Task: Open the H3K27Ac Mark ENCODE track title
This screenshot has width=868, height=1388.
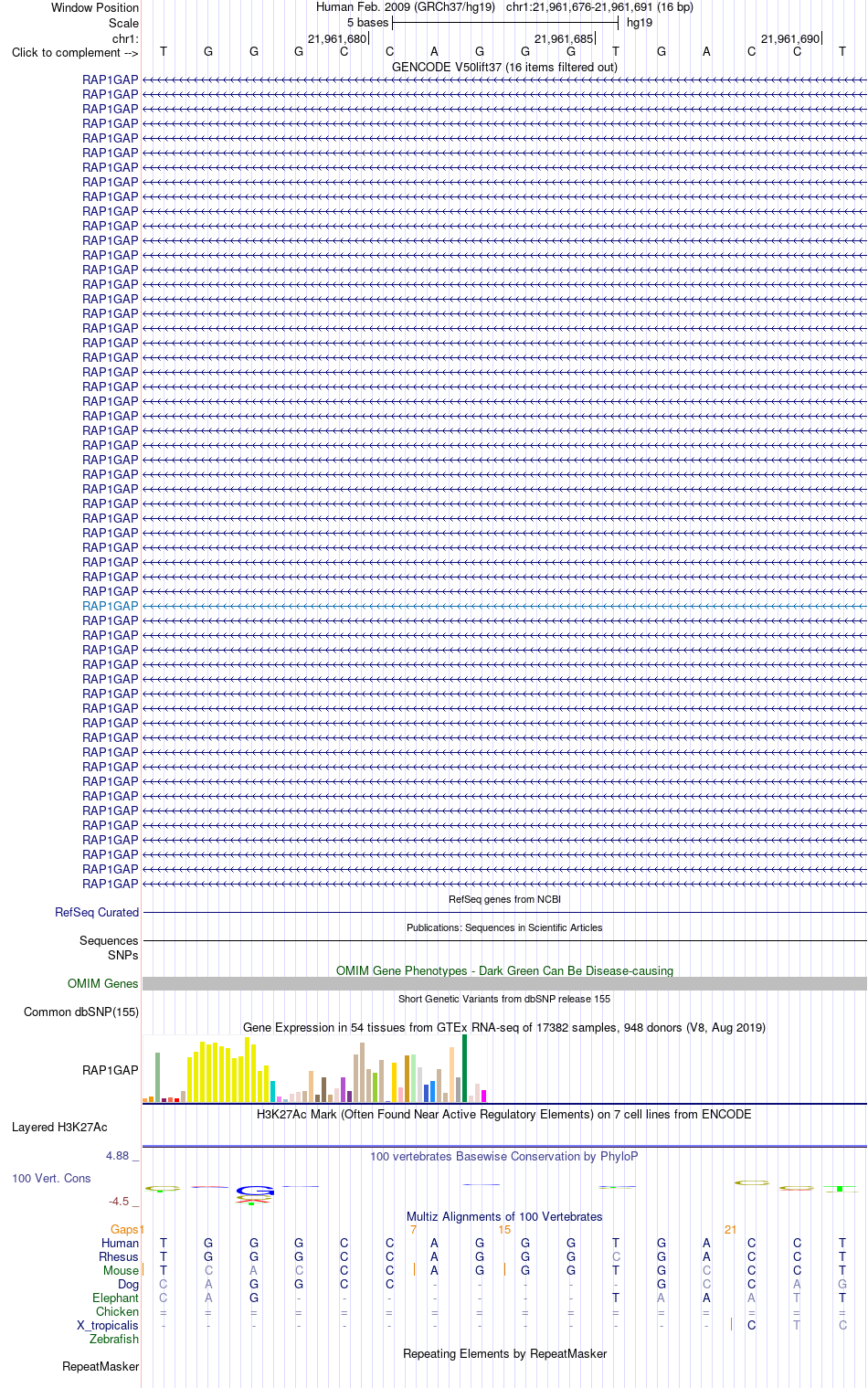Action: 504,1114
